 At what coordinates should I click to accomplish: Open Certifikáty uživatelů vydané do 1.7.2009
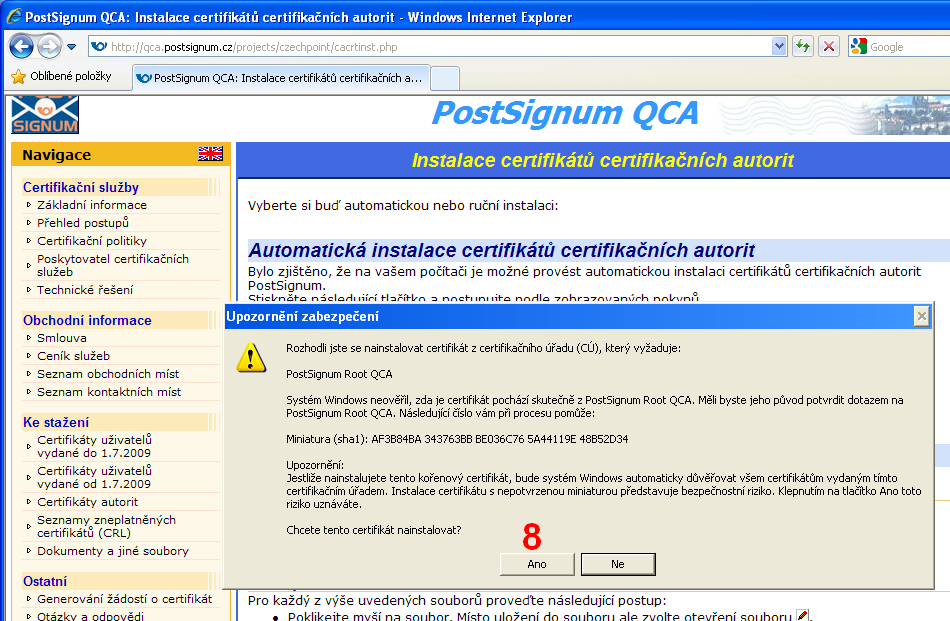pyautogui.click(x=94, y=447)
